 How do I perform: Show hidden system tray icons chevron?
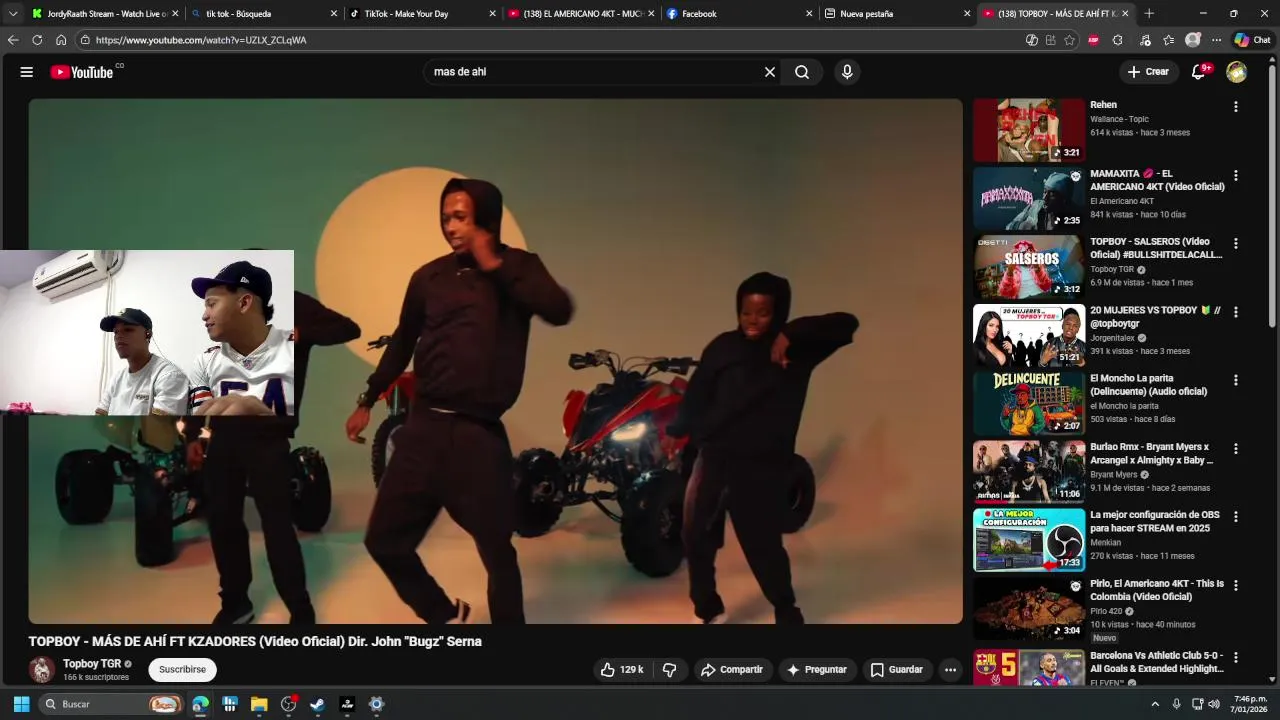[1155, 704]
